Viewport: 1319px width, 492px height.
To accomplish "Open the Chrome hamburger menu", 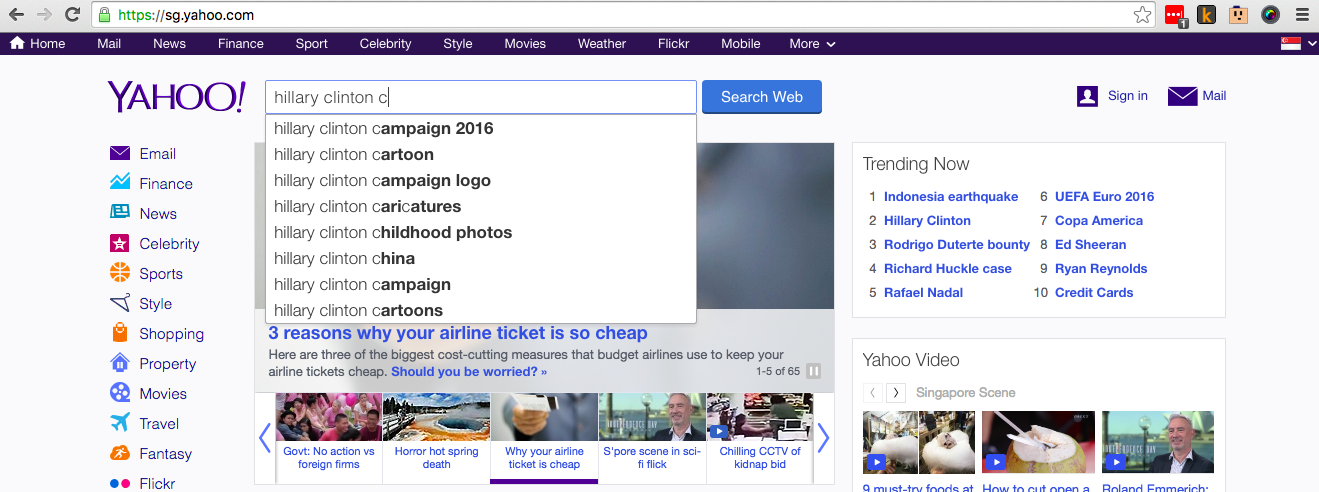I will click(x=1301, y=15).
